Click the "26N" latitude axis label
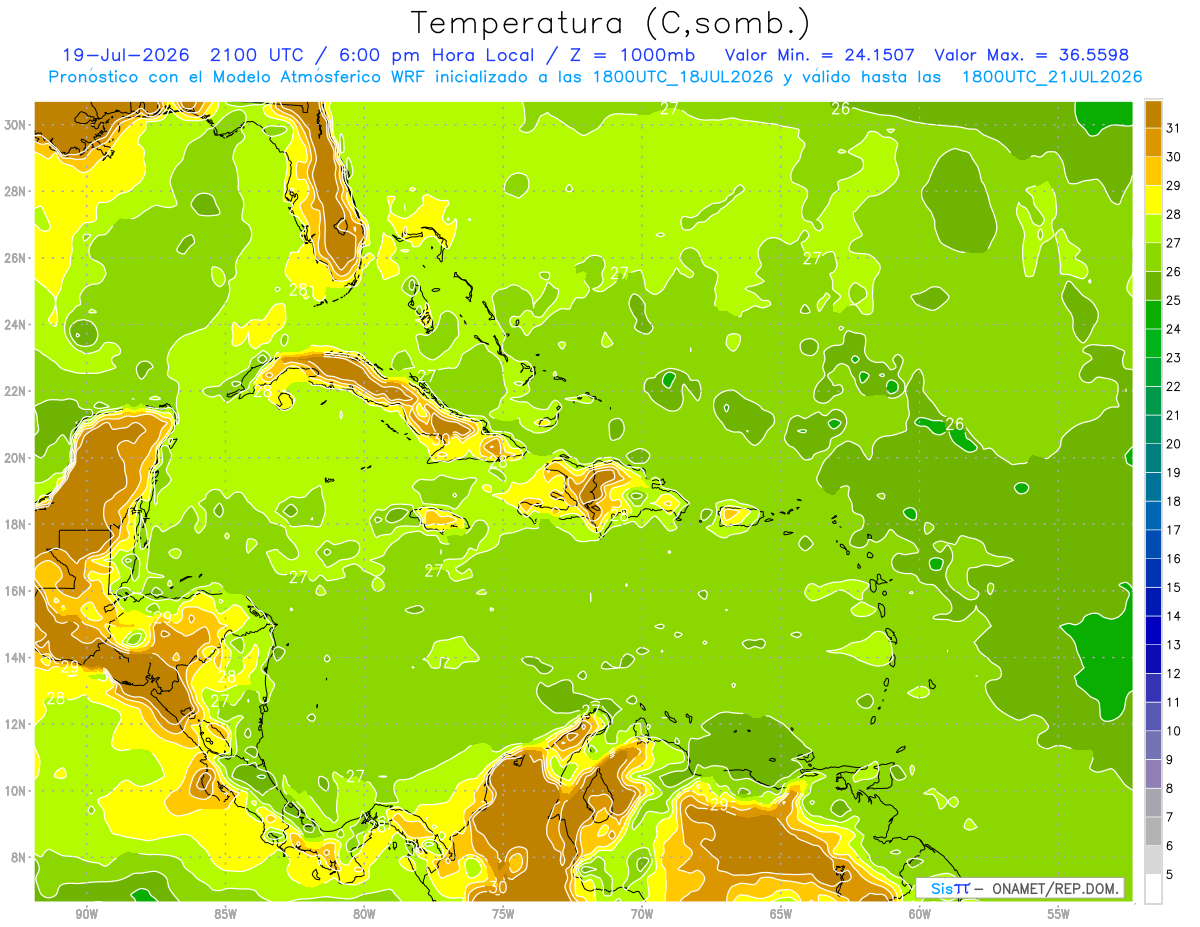1200x927 pixels. click(15, 258)
